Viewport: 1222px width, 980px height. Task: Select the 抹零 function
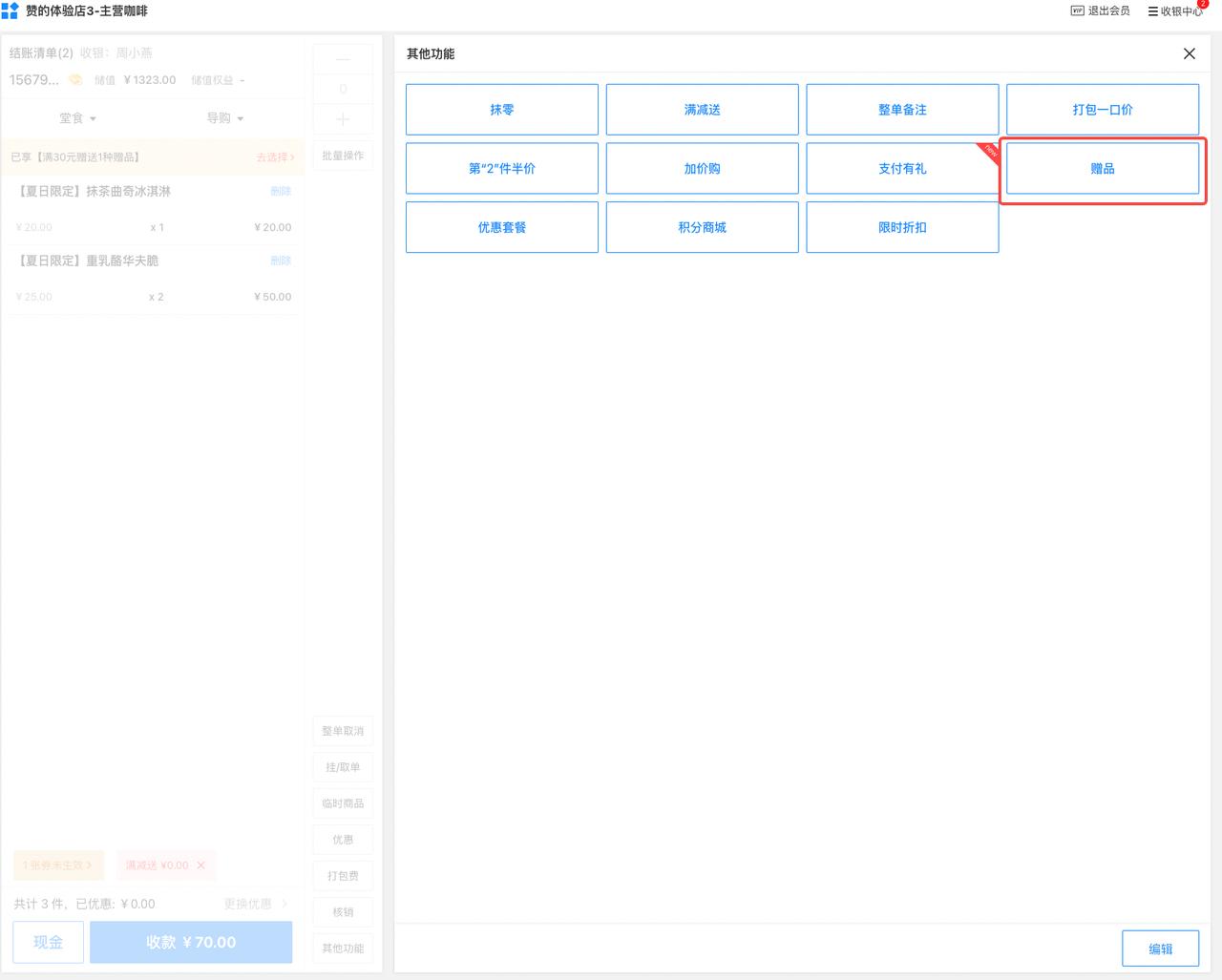point(502,110)
